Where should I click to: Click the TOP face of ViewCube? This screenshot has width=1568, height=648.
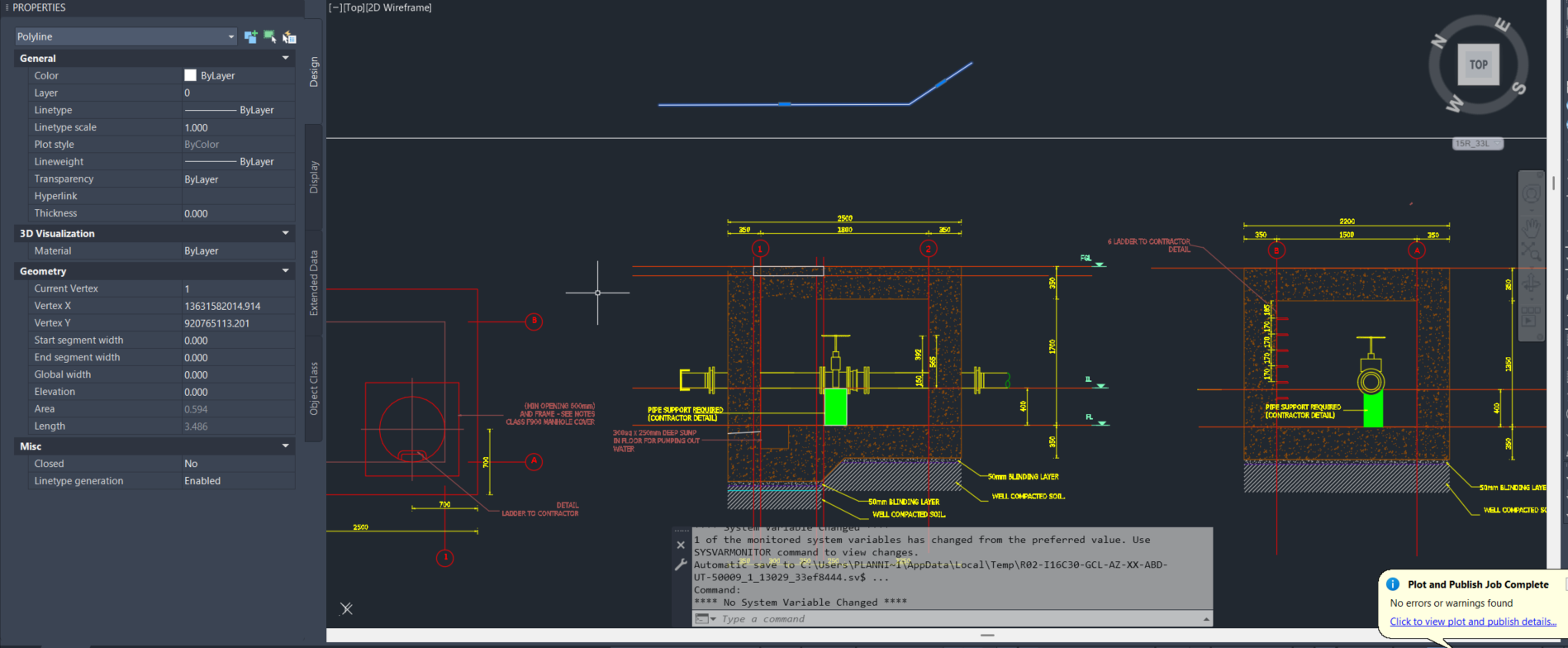coord(1479,64)
